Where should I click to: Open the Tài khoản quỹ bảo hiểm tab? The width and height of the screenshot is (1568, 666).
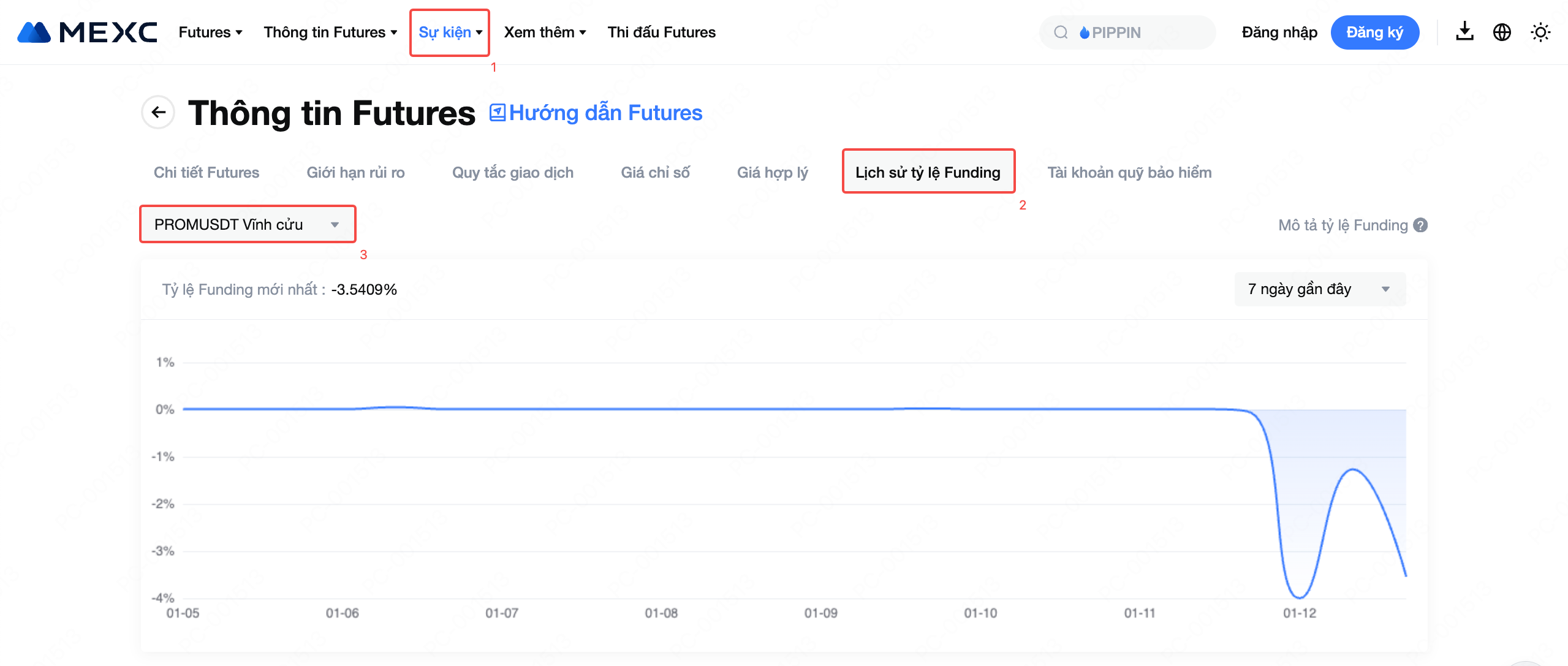click(1129, 172)
